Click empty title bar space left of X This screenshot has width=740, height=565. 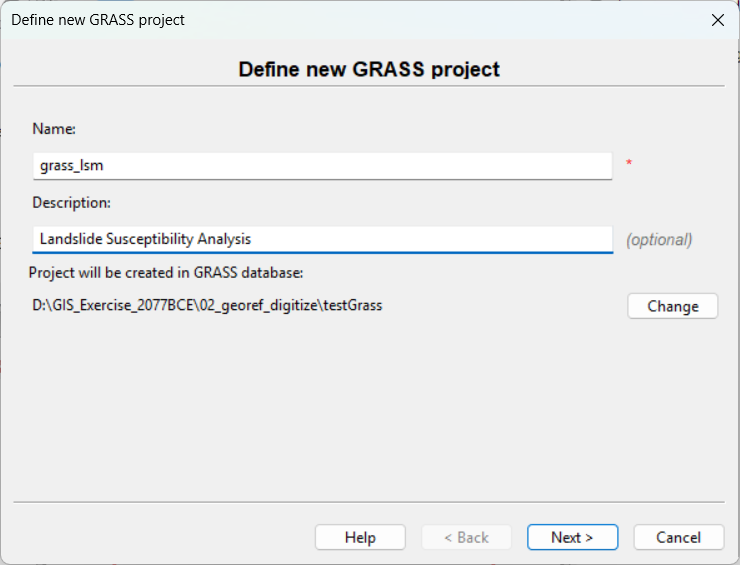tap(450, 20)
